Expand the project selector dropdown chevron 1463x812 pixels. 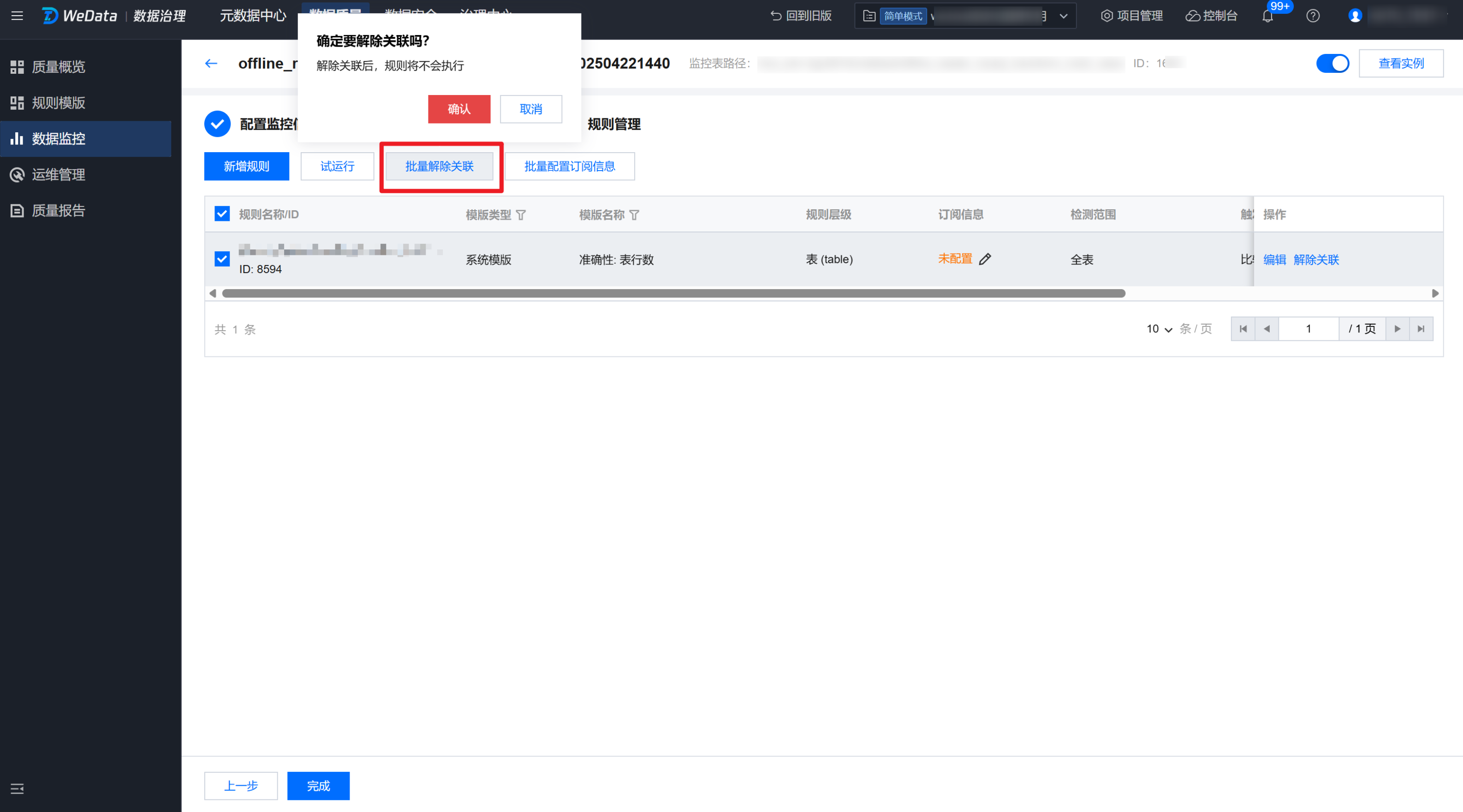click(1064, 16)
